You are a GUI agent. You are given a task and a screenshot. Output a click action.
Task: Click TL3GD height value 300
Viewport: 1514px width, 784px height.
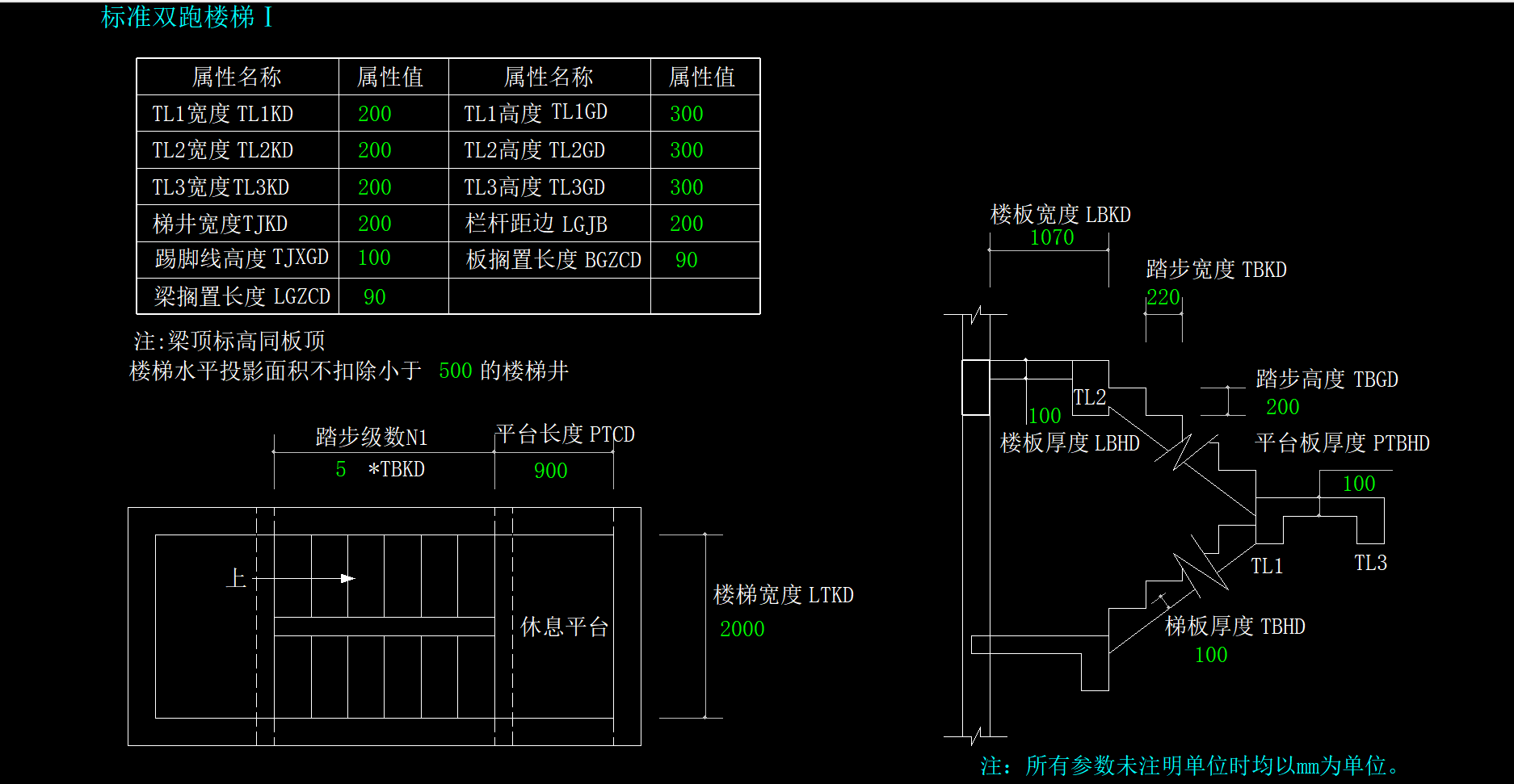[687, 187]
